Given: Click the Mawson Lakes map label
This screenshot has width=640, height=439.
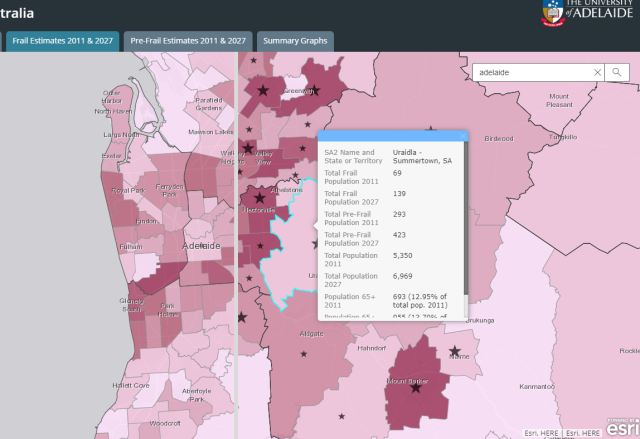Looking at the screenshot, I should (x=211, y=132).
